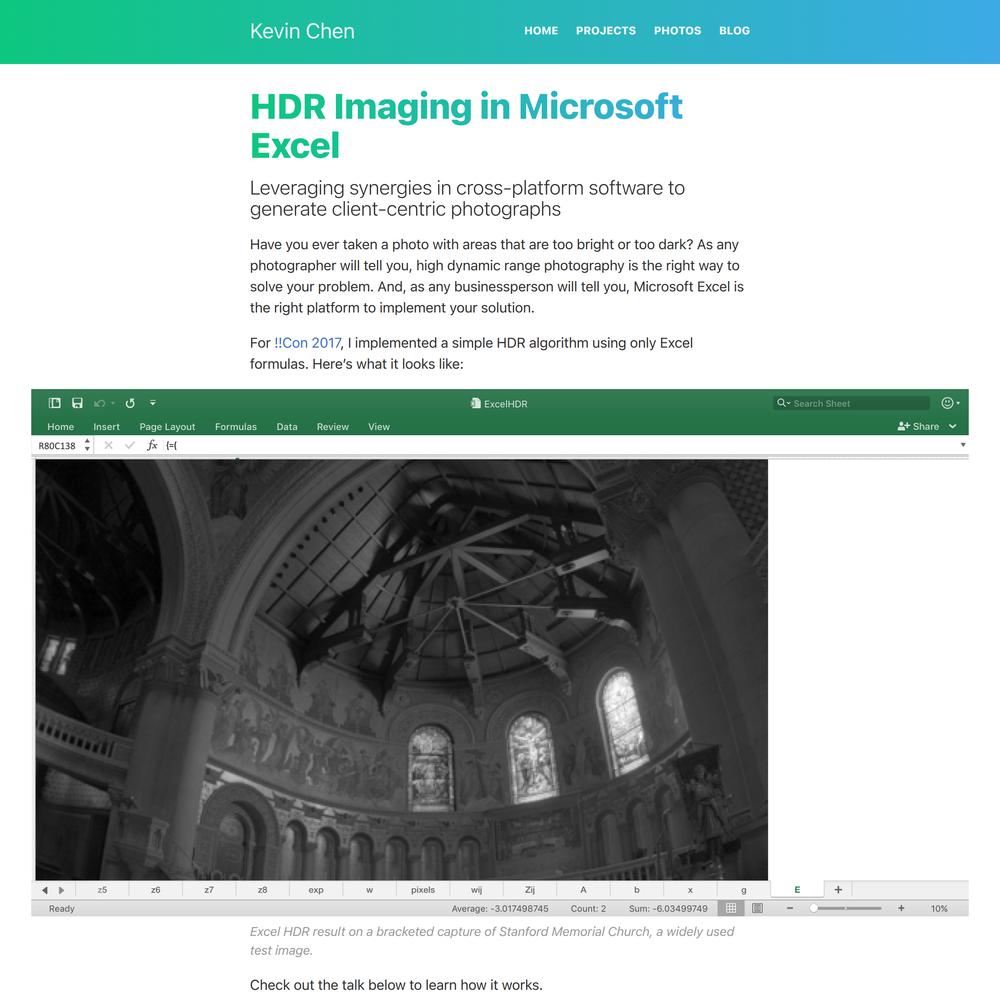Viewport: 1000px width, 1000px height.
Task: Open the Data ribbon tab
Action: pyautogui.click(x=287, y=427)
